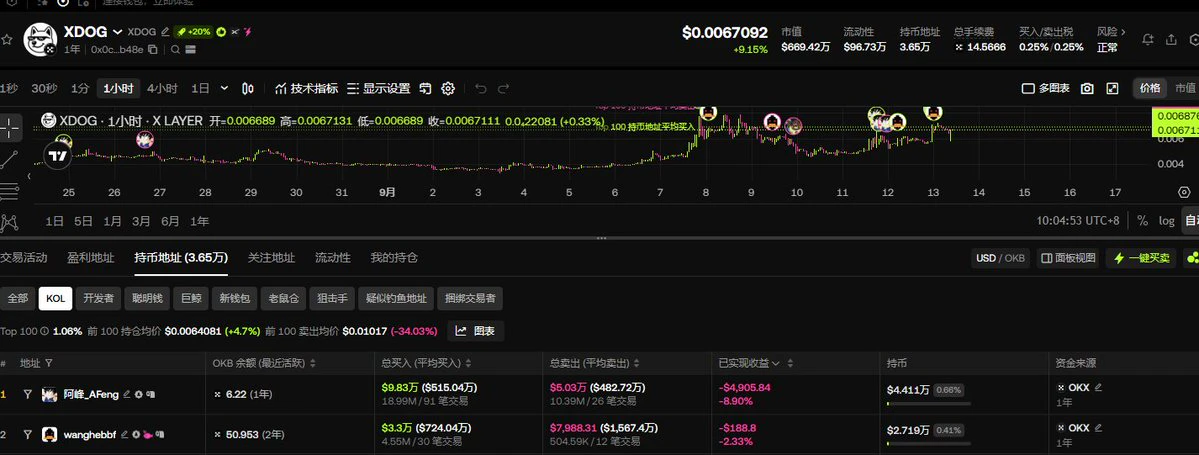Click the TradingView logo on the chart
1199x455 pixels.
[x=57, y=156]
